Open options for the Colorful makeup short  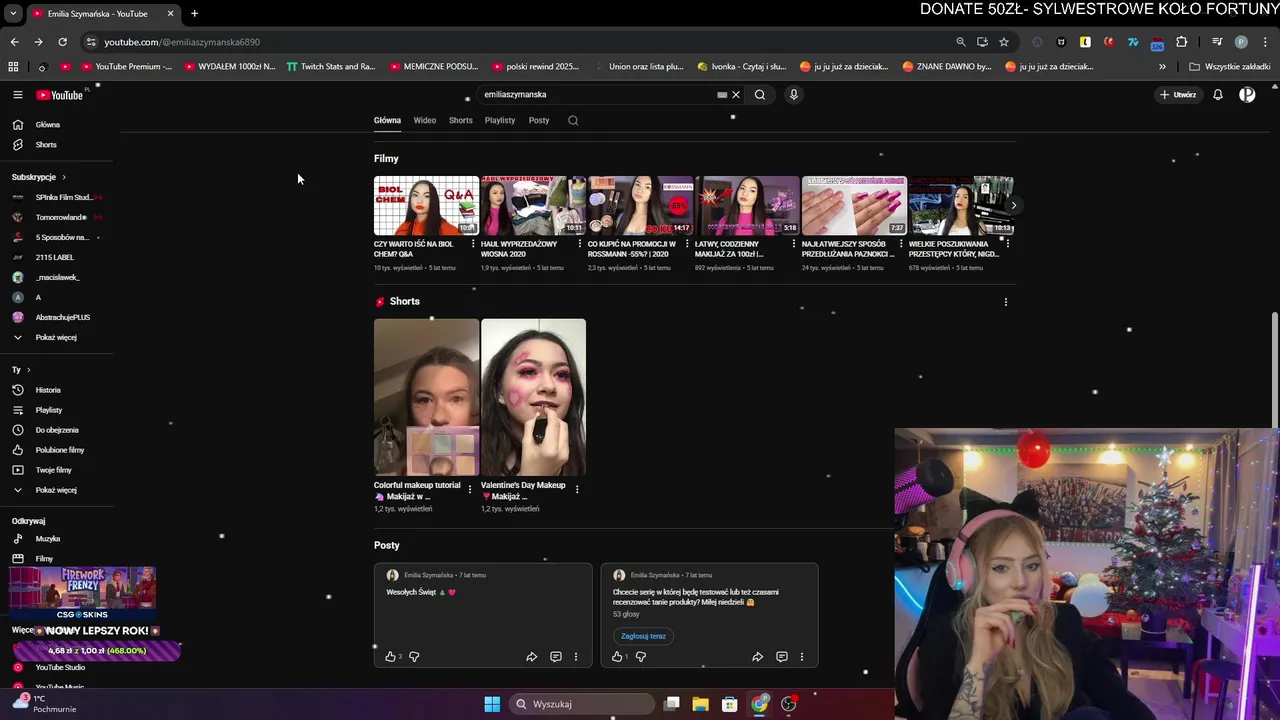click(x=470, y=489)
